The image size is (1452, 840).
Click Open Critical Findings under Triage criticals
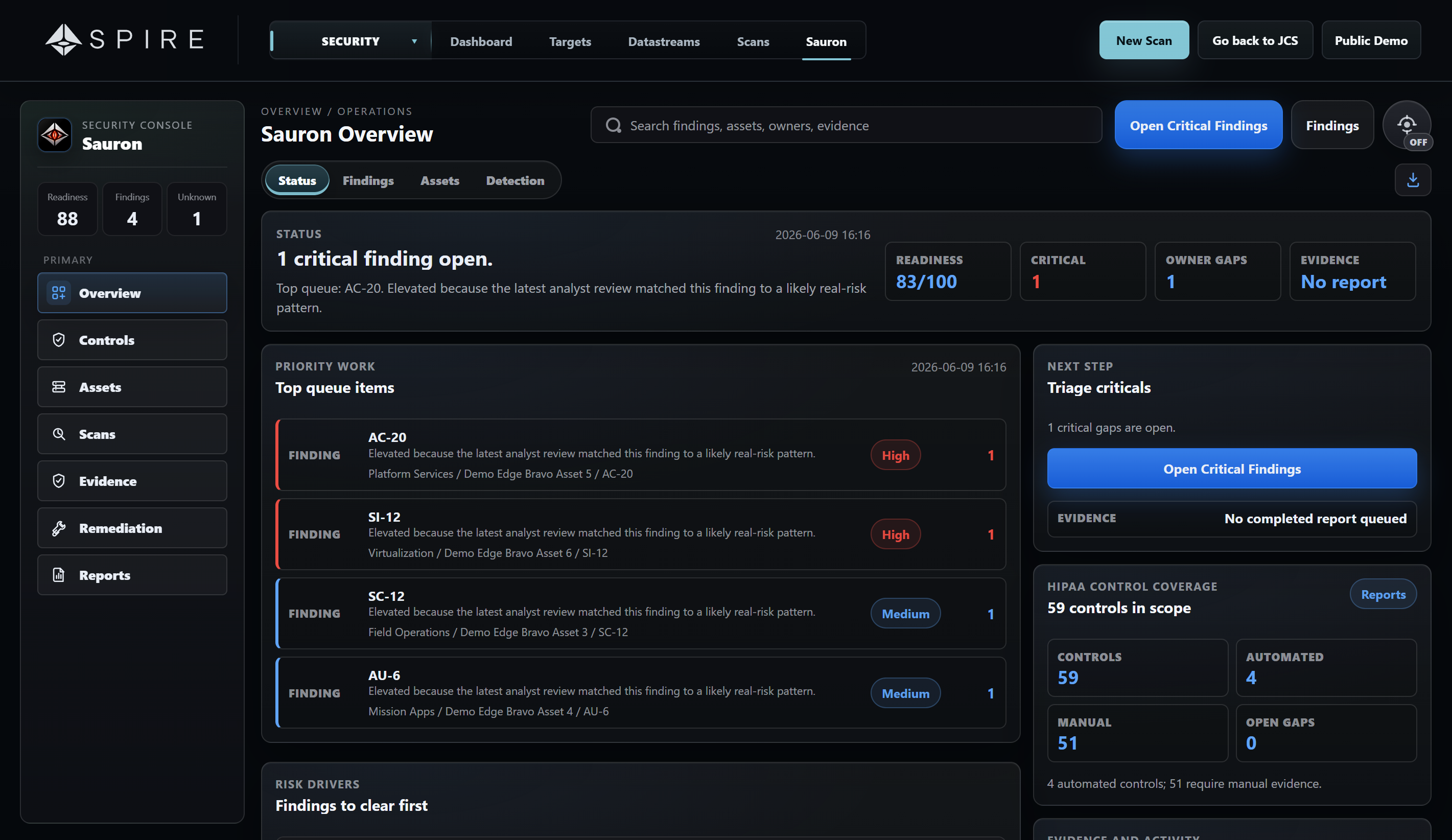[x=1231, y=469]
